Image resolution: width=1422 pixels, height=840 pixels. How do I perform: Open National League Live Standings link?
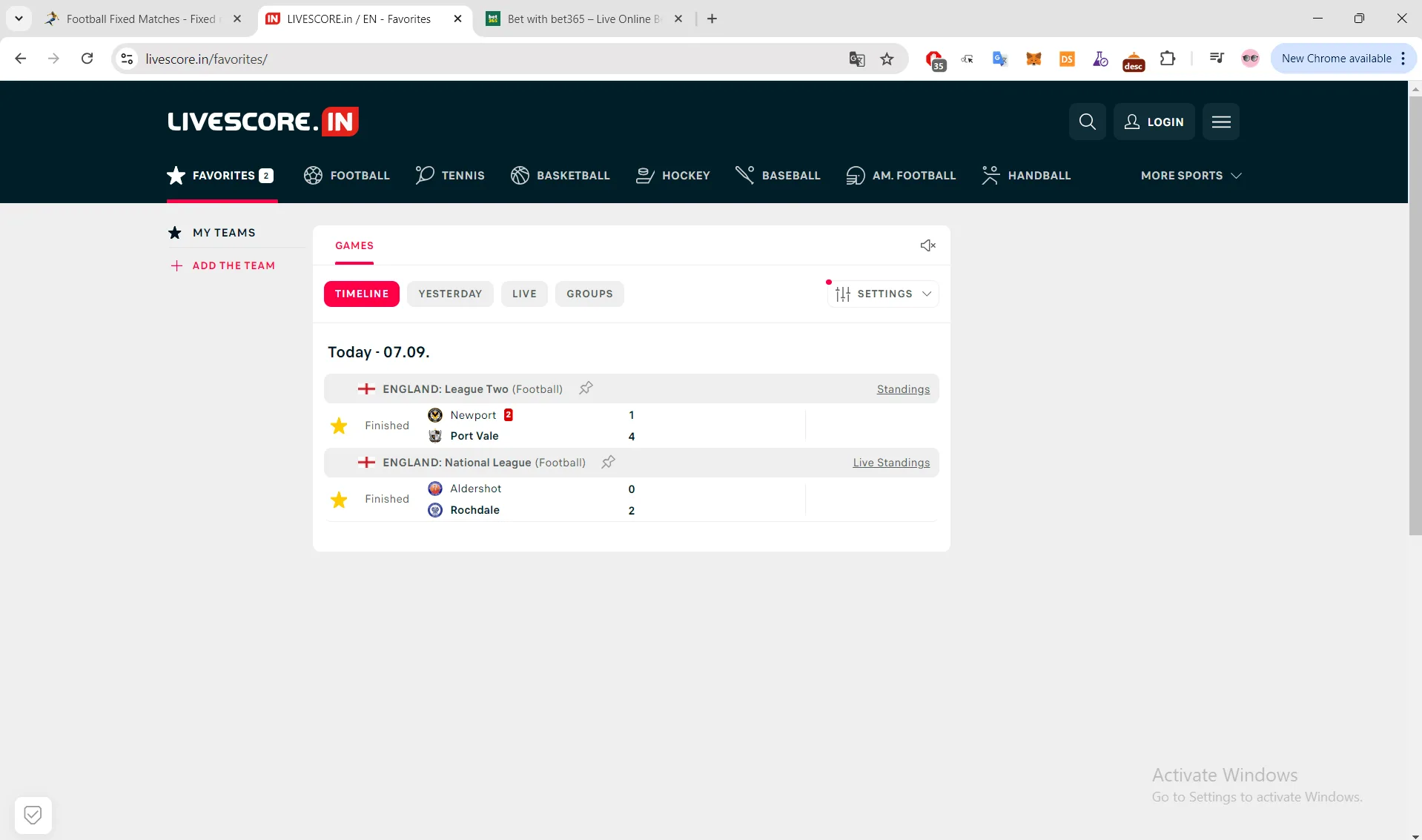[x=891, y=463]
